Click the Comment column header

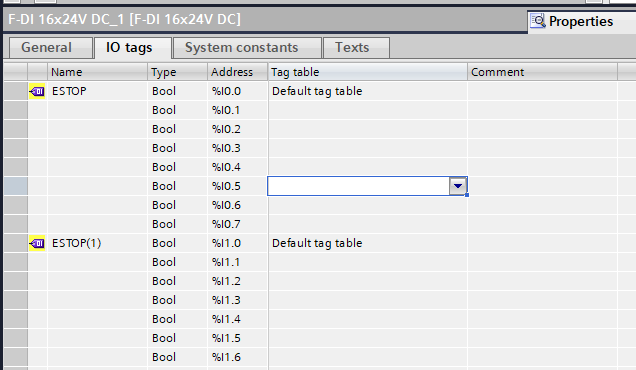click(x=543, y=72)
